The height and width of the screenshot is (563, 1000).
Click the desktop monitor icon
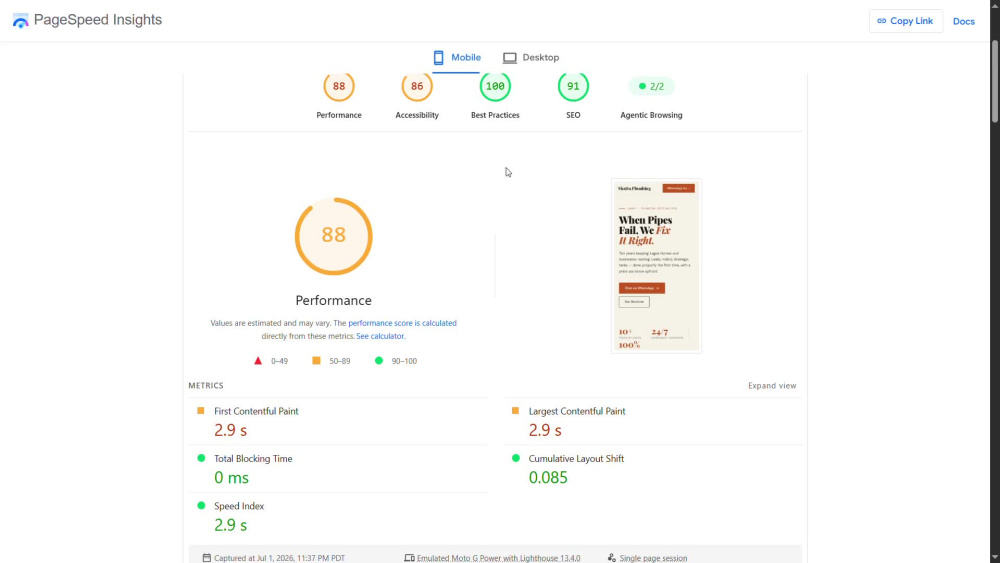coord(510,58)
